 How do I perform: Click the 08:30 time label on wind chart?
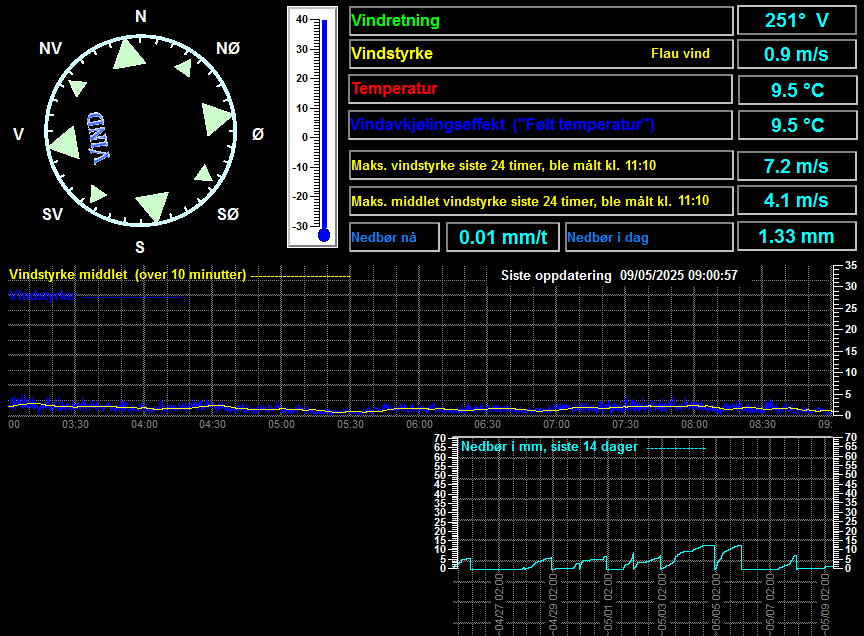click(763, 424)
